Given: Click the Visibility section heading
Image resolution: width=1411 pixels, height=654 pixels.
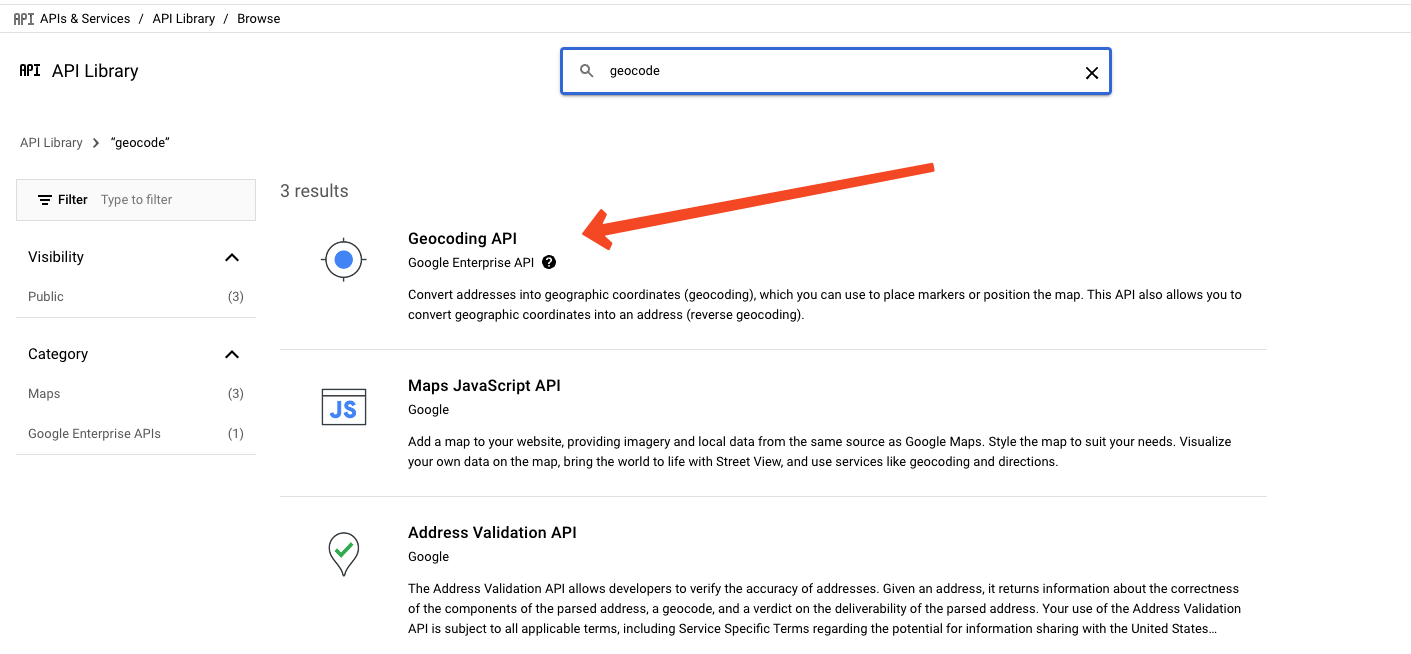Looking at the screenshot, I should click(x=56, y=257).
